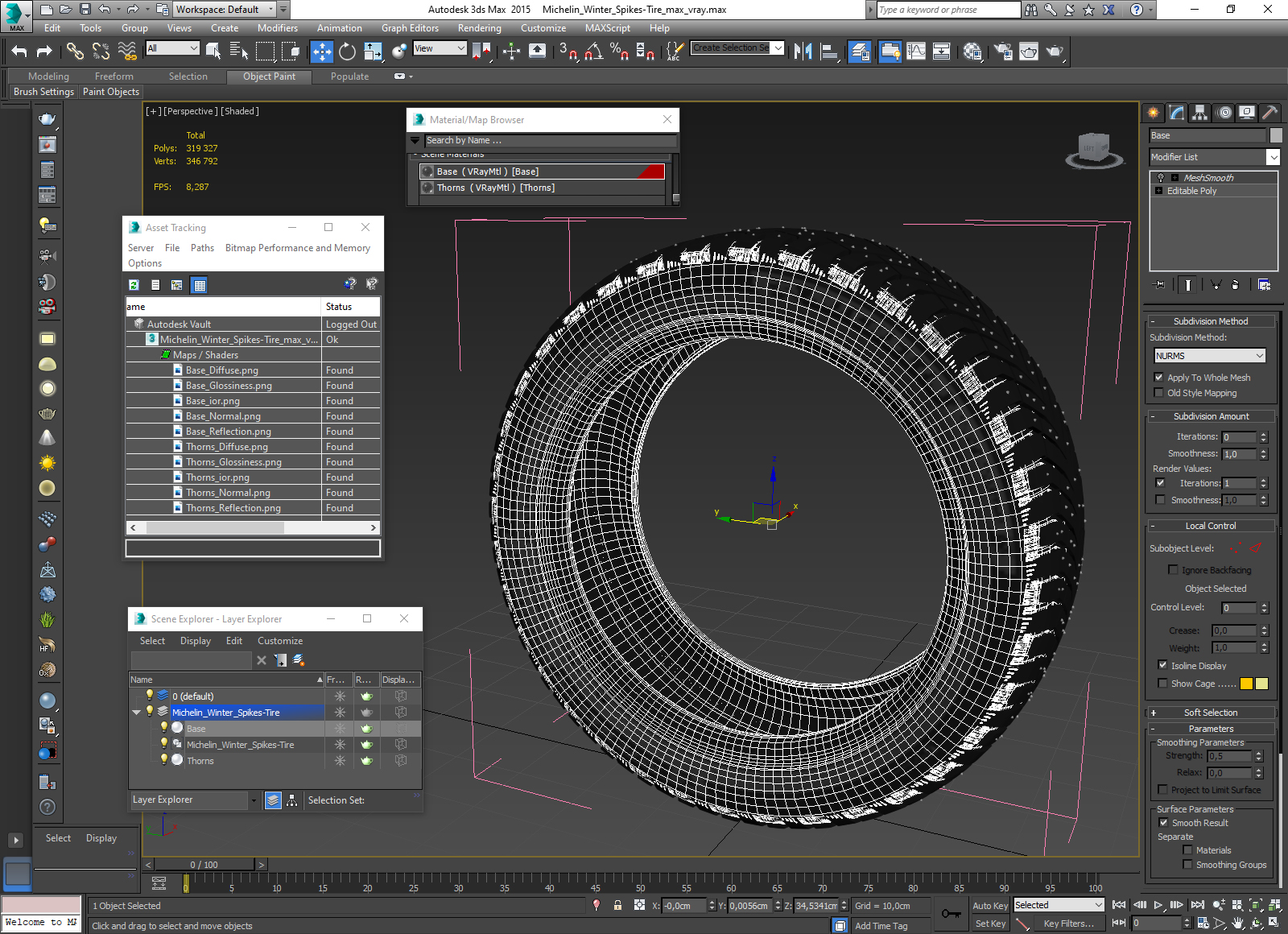Open the Material Editor icon
The height and width of the screenshot is (934, 1288).
pos(972,52)
